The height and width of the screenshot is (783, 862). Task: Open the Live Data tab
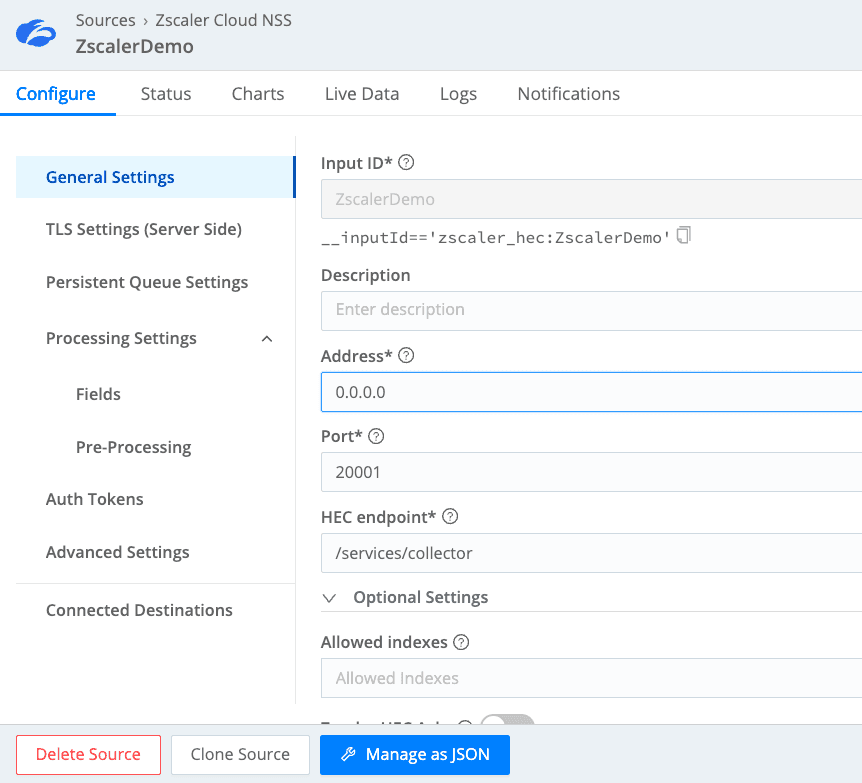(362, 94)
